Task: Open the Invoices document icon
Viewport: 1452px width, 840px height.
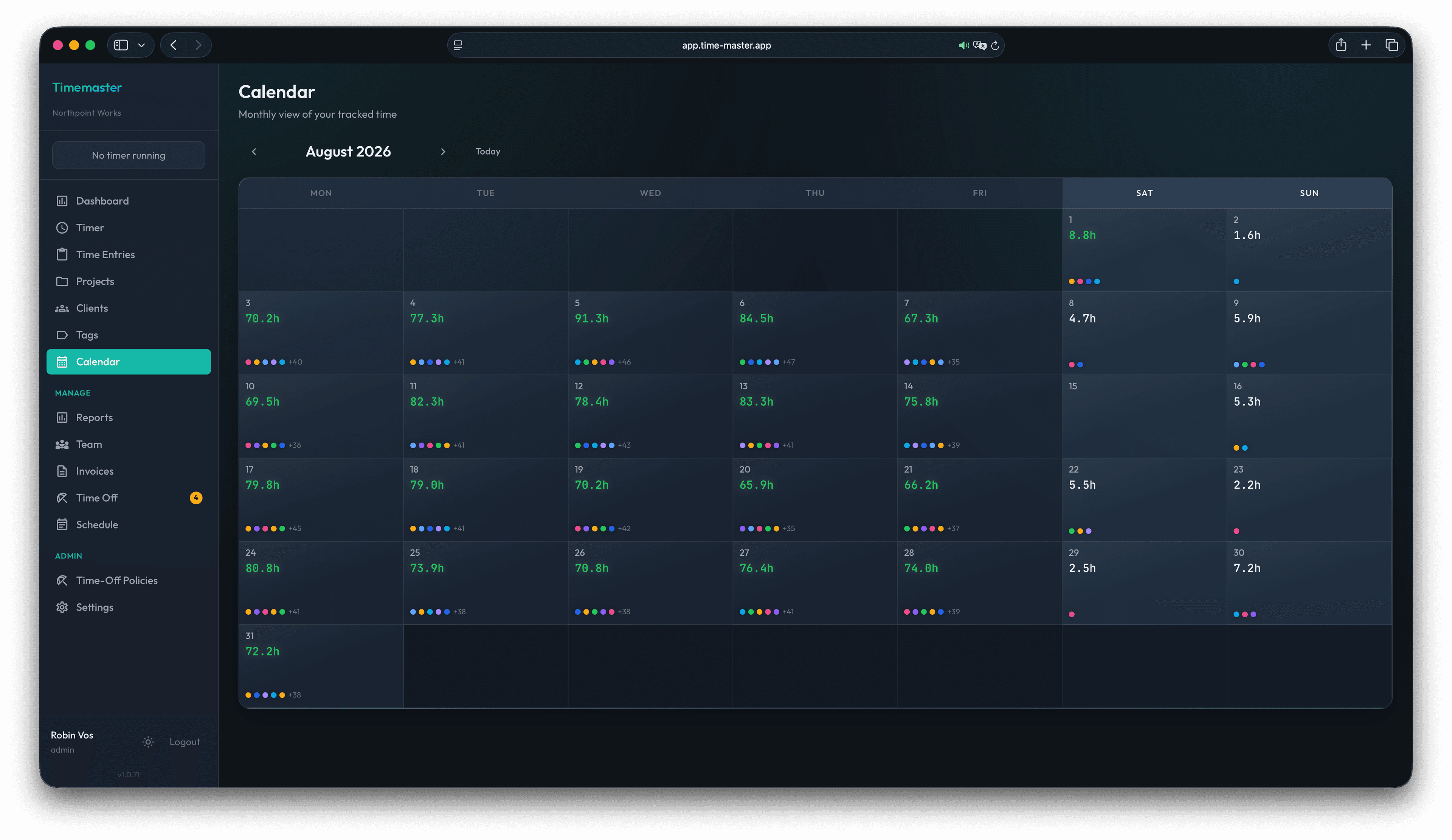Action: [62, 471]
